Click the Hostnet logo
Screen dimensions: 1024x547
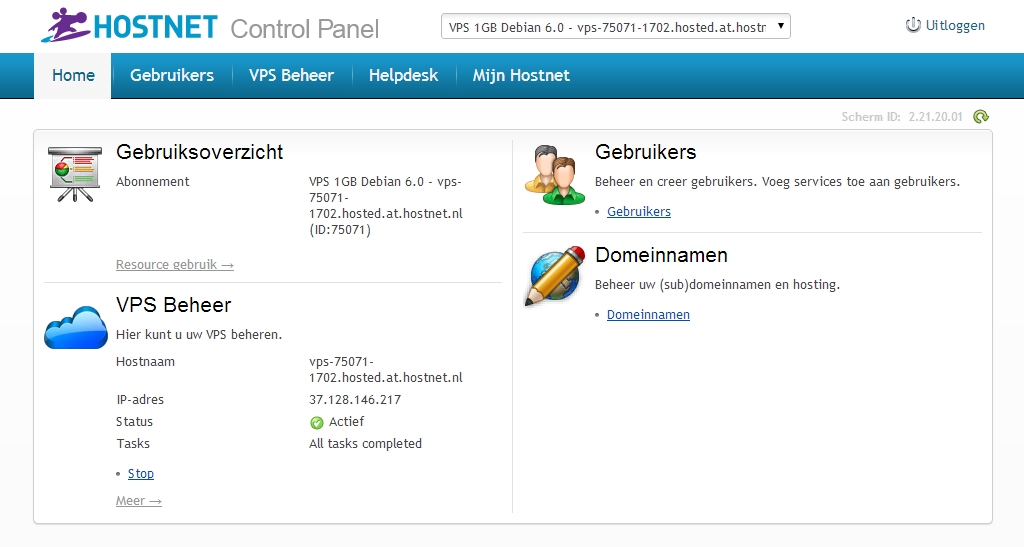click(130, 26)
